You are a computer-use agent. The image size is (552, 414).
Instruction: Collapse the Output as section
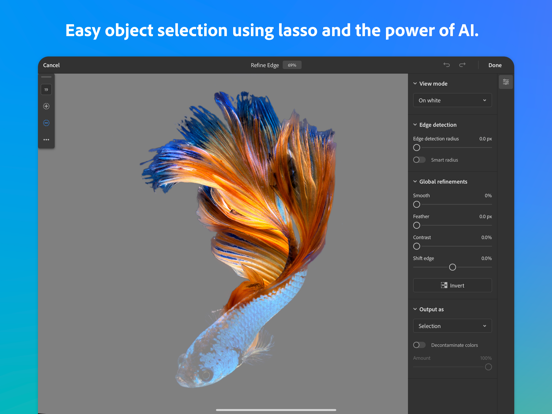click(x=415, y=309)
